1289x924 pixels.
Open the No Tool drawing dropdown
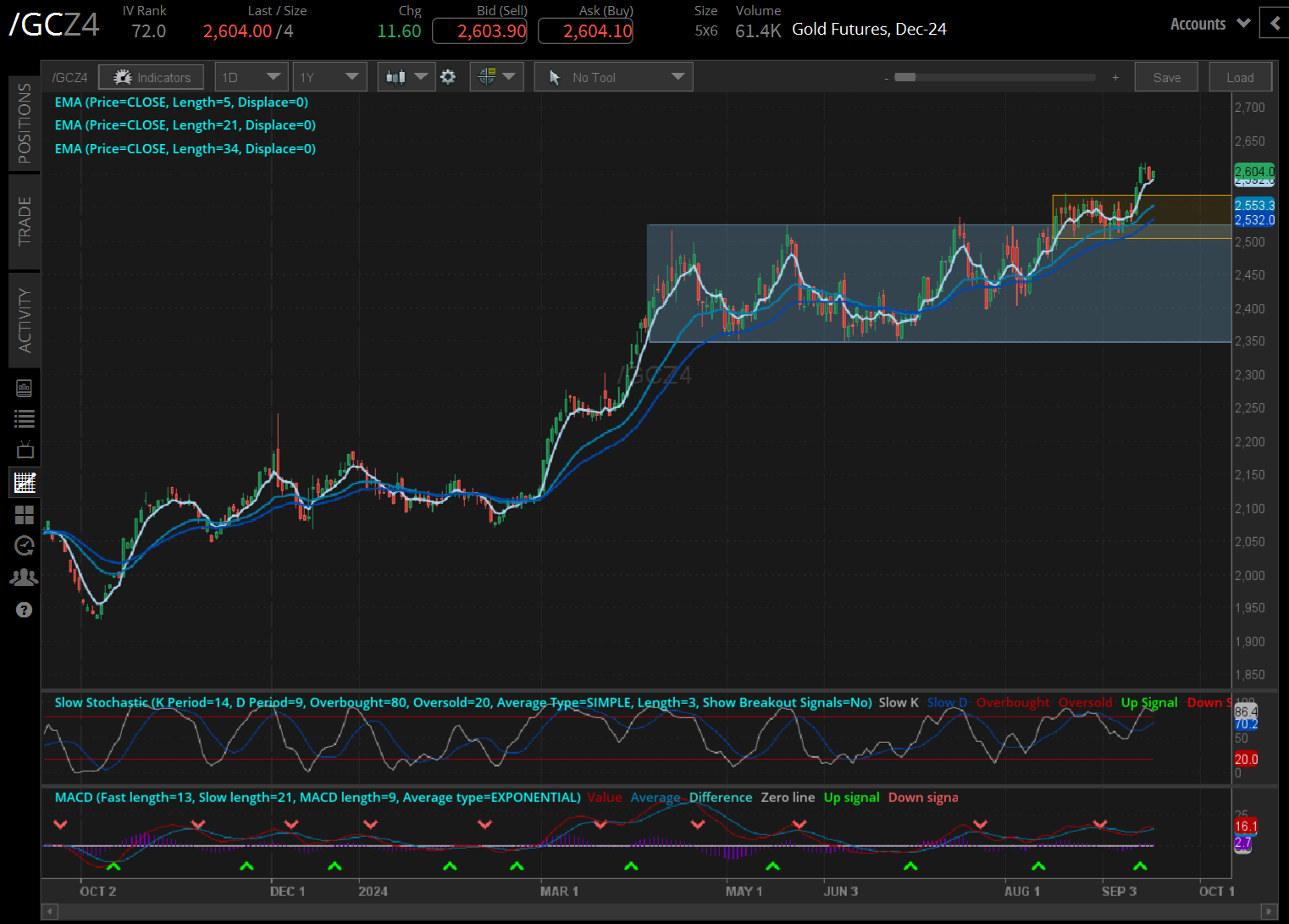(x=613, y=77)
